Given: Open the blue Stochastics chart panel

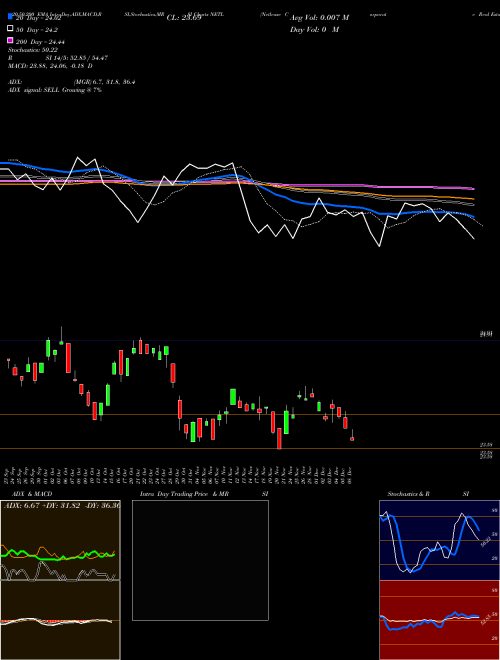Looking at the screenshot, I should (439, 540).
